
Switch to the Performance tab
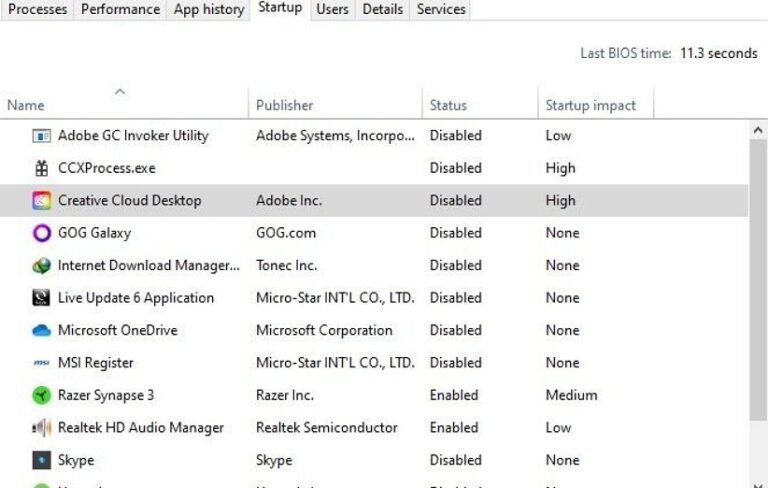[x=120, y=9]
